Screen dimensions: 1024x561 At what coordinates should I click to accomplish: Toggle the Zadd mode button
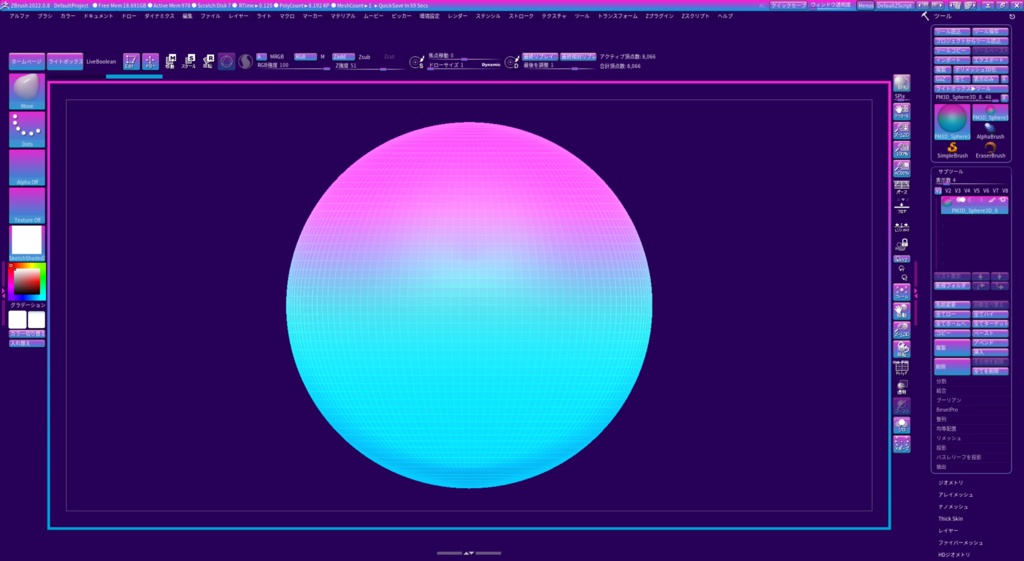[342, 57]
